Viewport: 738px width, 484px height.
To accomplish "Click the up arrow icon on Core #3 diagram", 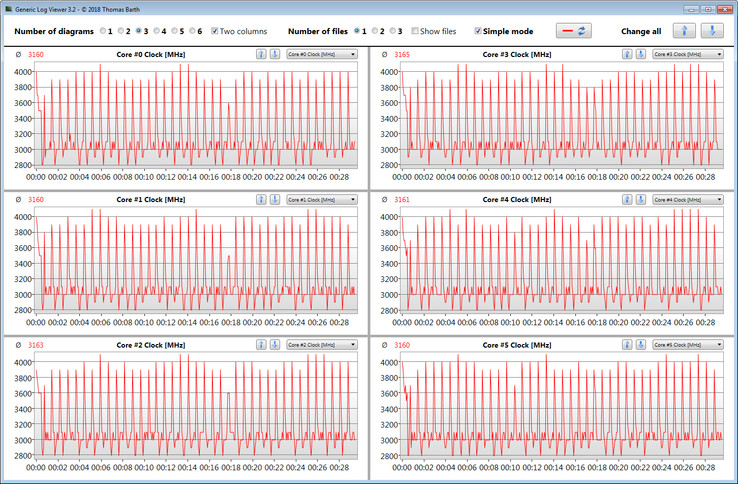I will [627, 54].
